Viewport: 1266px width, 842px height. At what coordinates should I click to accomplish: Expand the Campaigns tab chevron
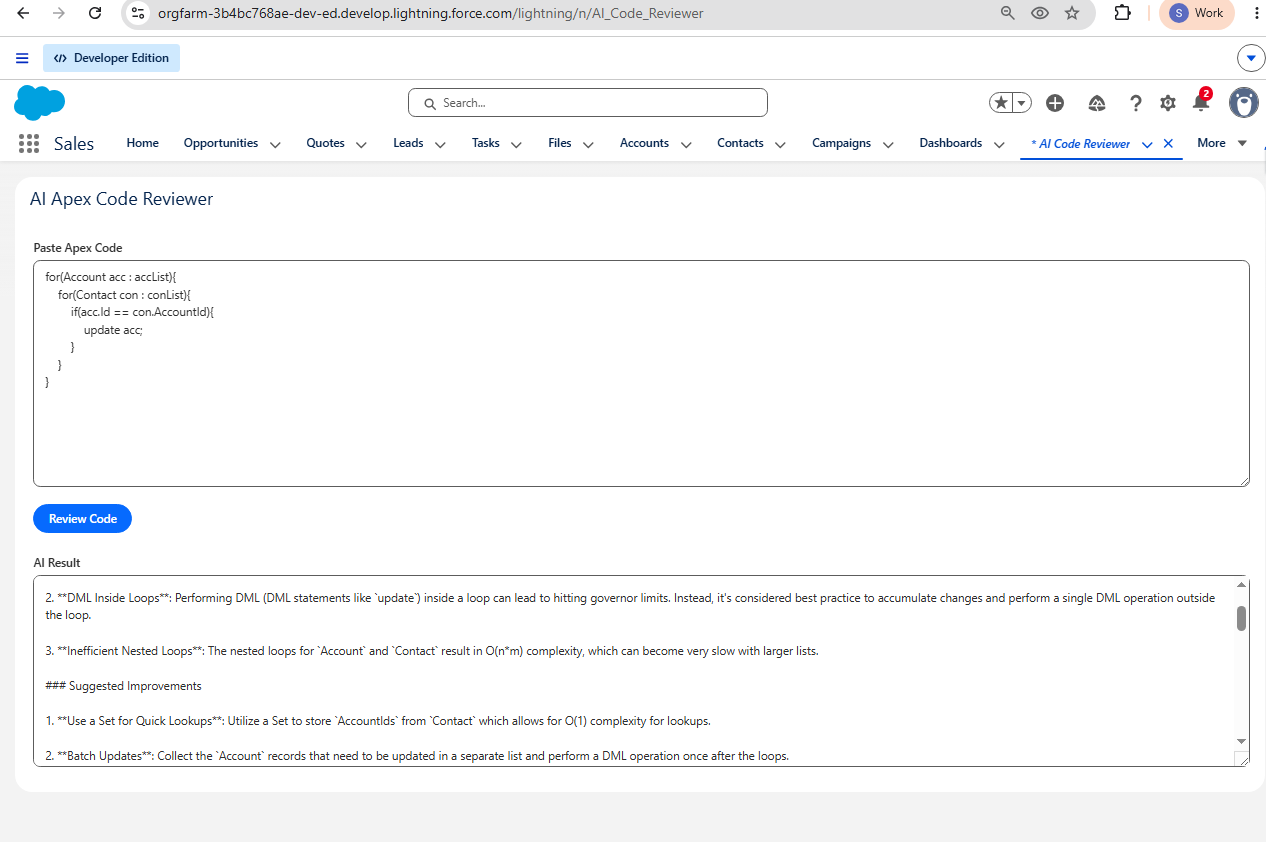(888, 144)
